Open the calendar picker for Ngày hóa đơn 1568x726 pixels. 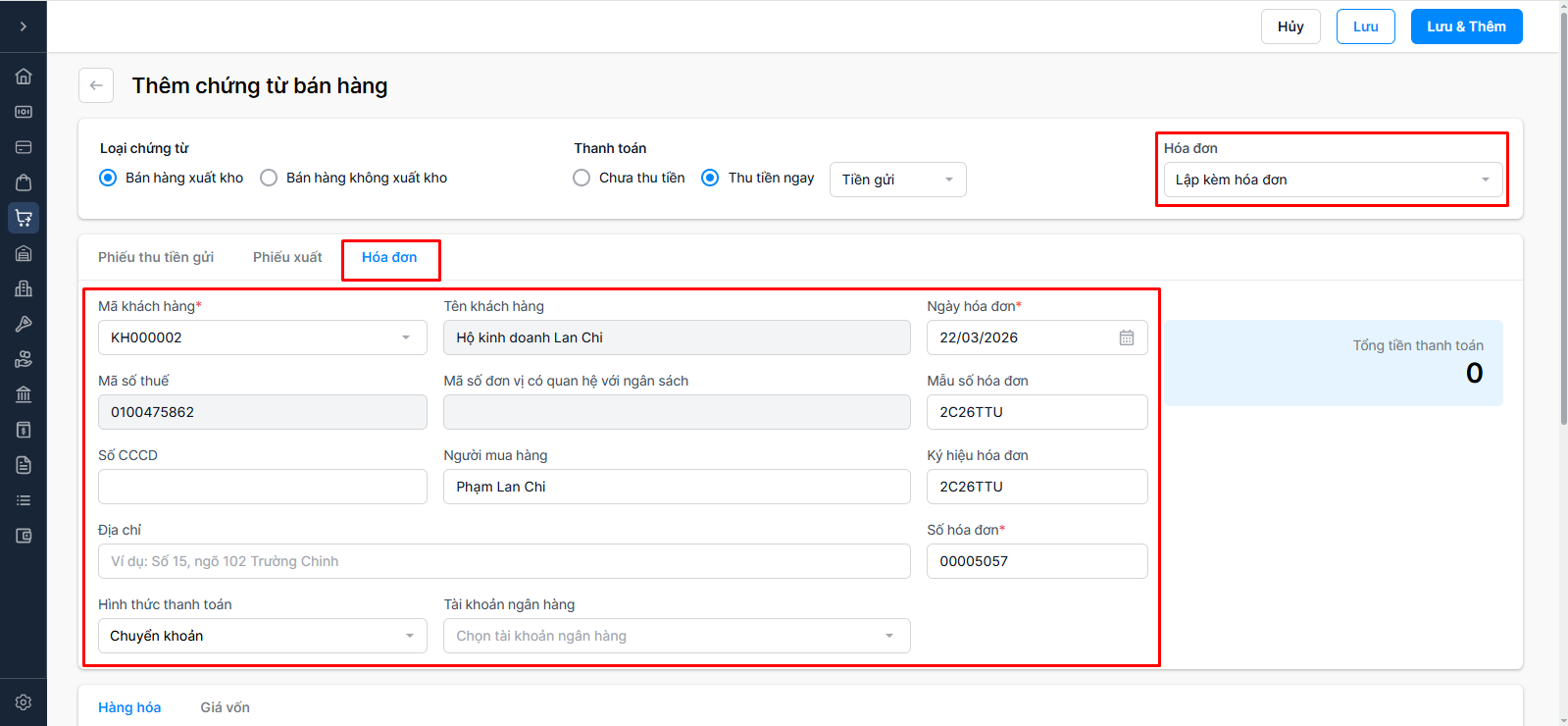point(1127,337)
